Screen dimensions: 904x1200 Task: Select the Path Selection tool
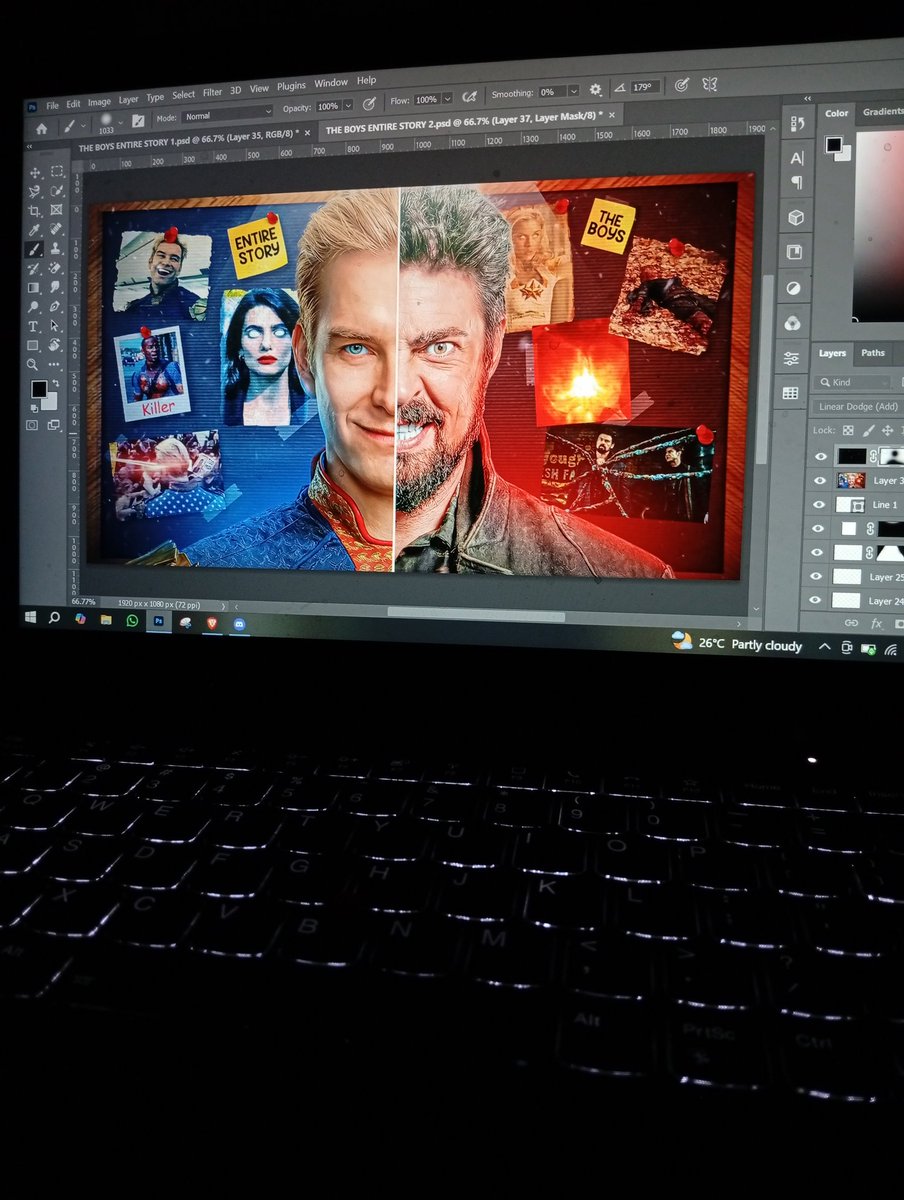55,325
